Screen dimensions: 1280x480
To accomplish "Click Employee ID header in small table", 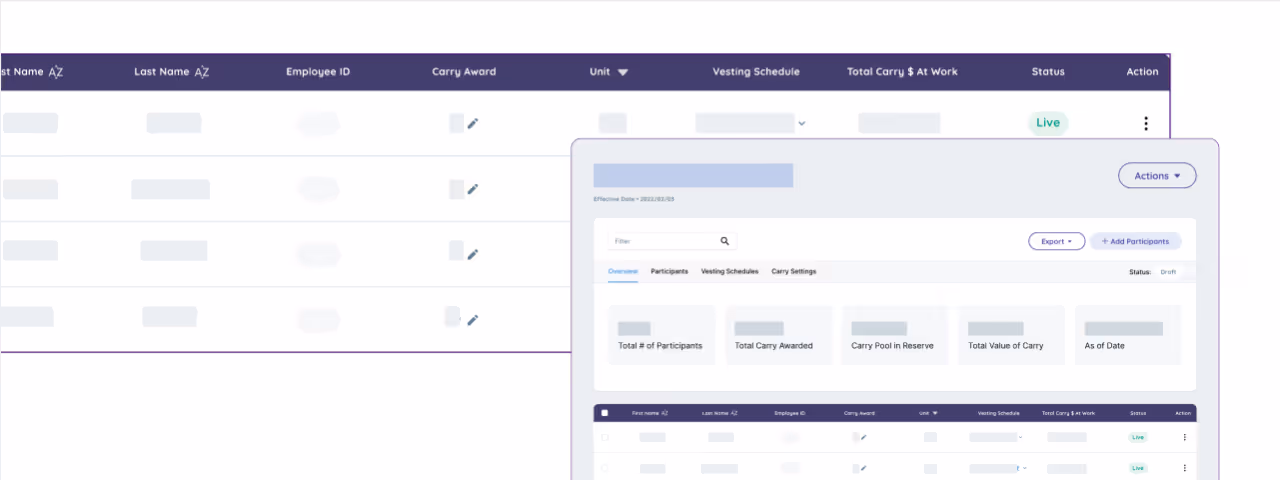I will [x=789, y=413].
